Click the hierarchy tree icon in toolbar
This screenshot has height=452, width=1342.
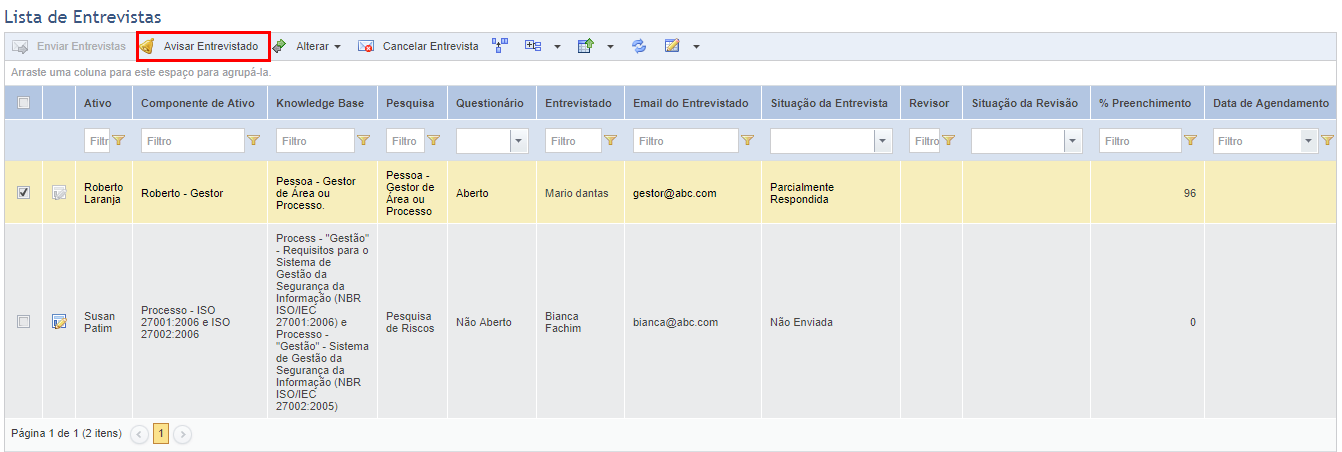(501, 45)
